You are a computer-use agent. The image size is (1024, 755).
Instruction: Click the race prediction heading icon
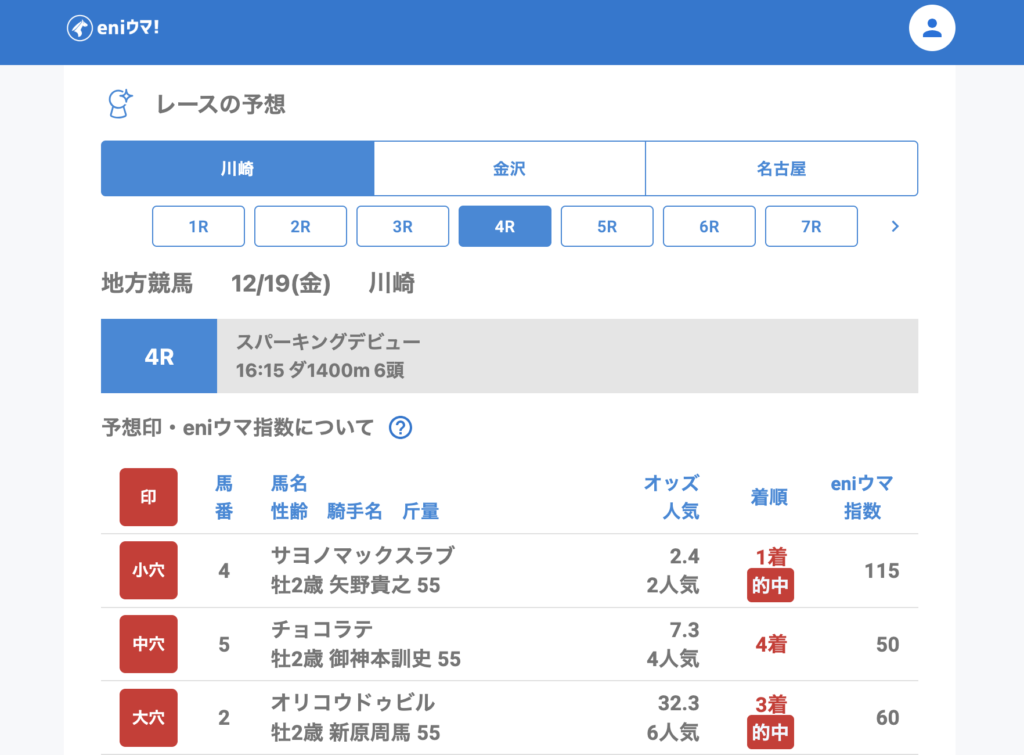click(x=120, y=103)
